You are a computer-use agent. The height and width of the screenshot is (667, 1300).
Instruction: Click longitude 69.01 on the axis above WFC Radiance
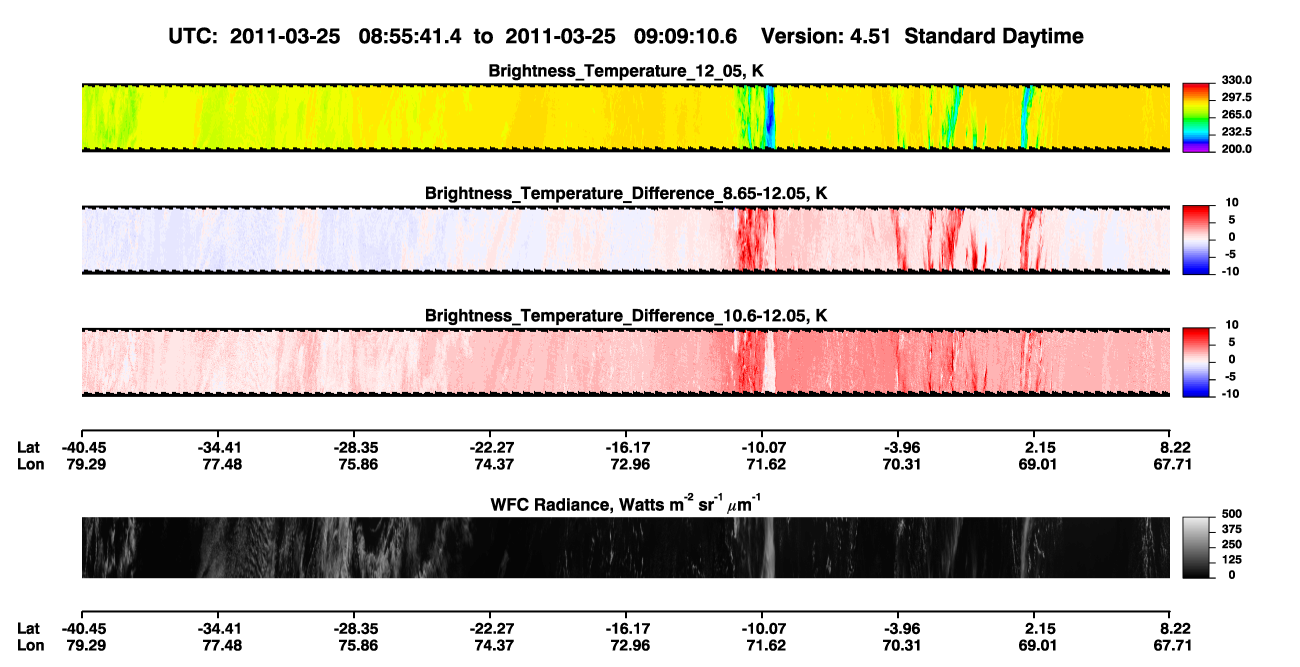1038,464
